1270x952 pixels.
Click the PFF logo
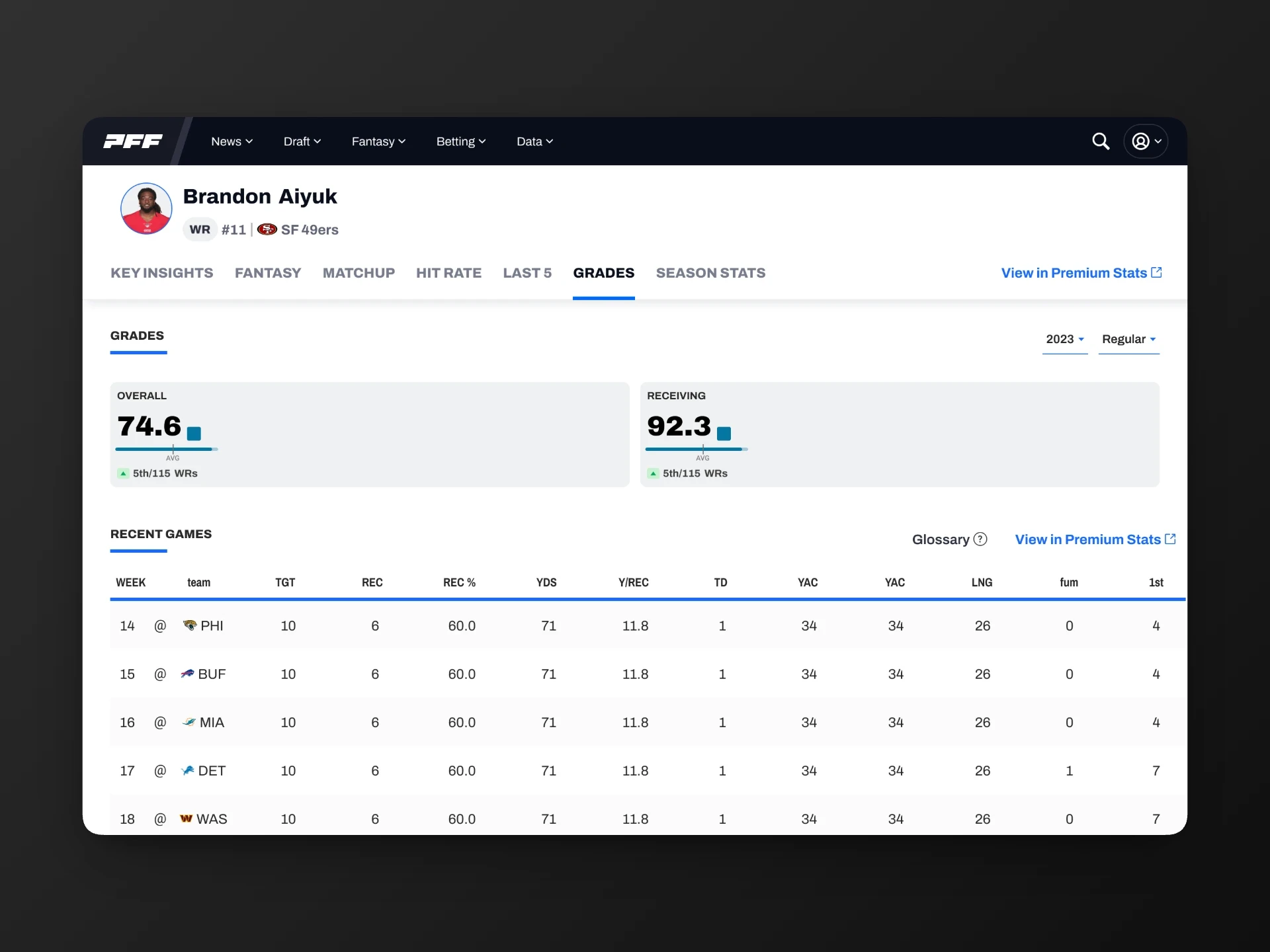(133, 141)
